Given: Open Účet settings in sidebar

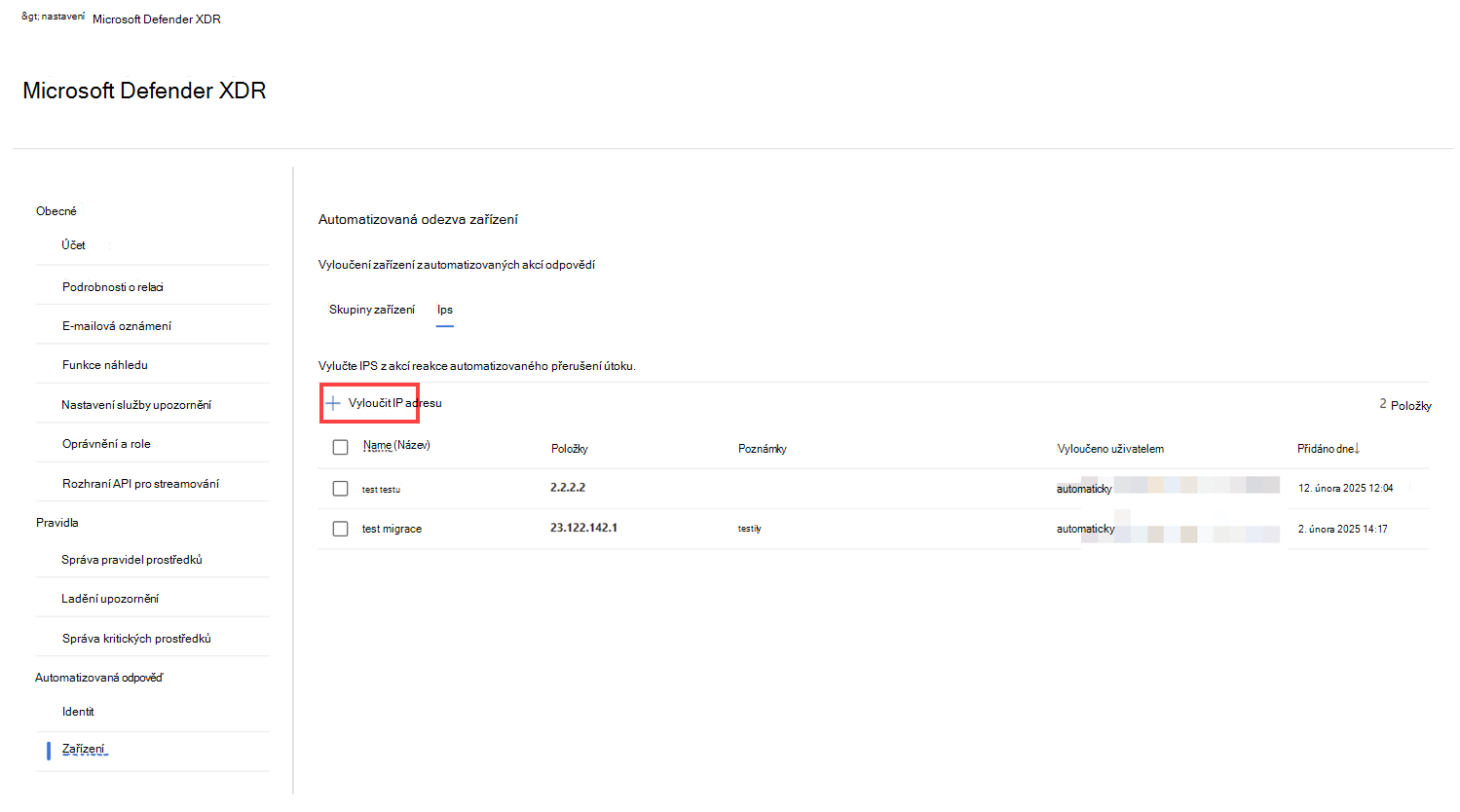Looking at the screenshot, I should click(74, 245).
